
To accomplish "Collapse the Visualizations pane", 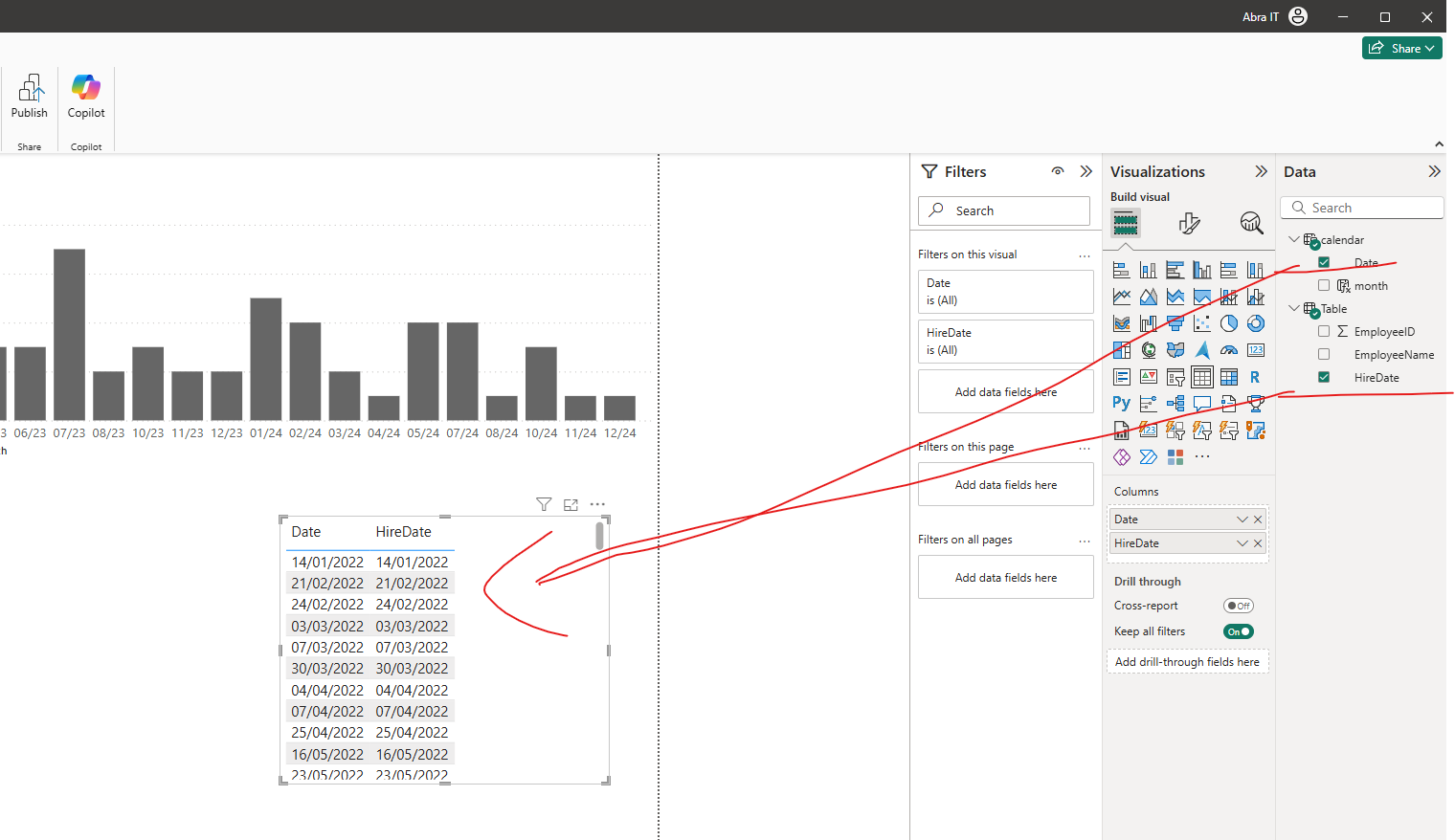I will (1261, 171).
